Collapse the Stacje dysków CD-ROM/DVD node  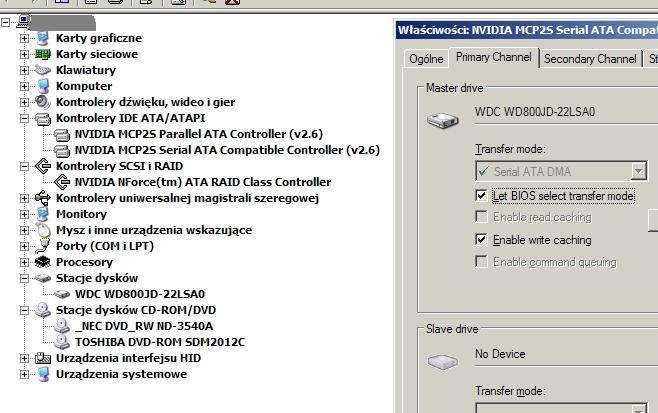[x=24, y=310]
